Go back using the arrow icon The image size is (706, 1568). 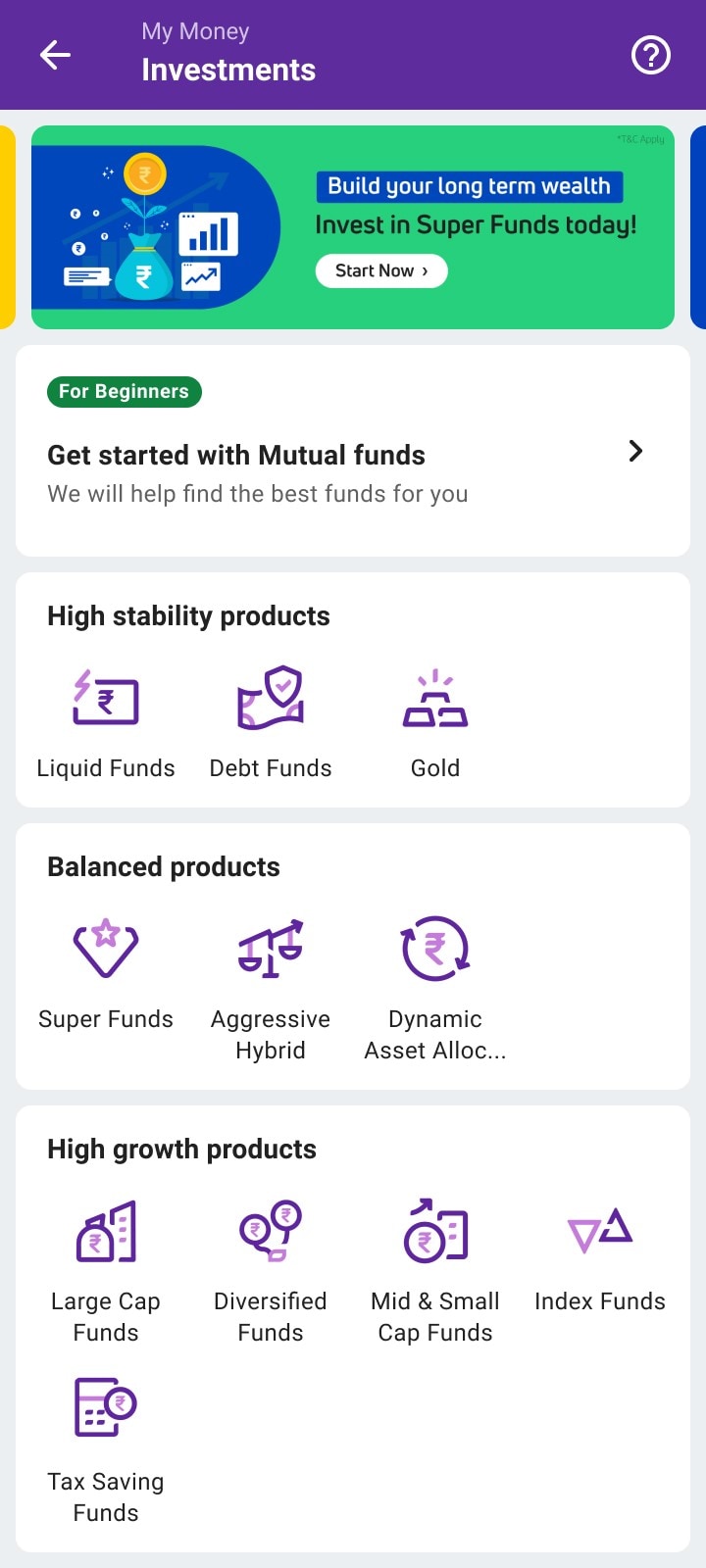click(55, 55)
